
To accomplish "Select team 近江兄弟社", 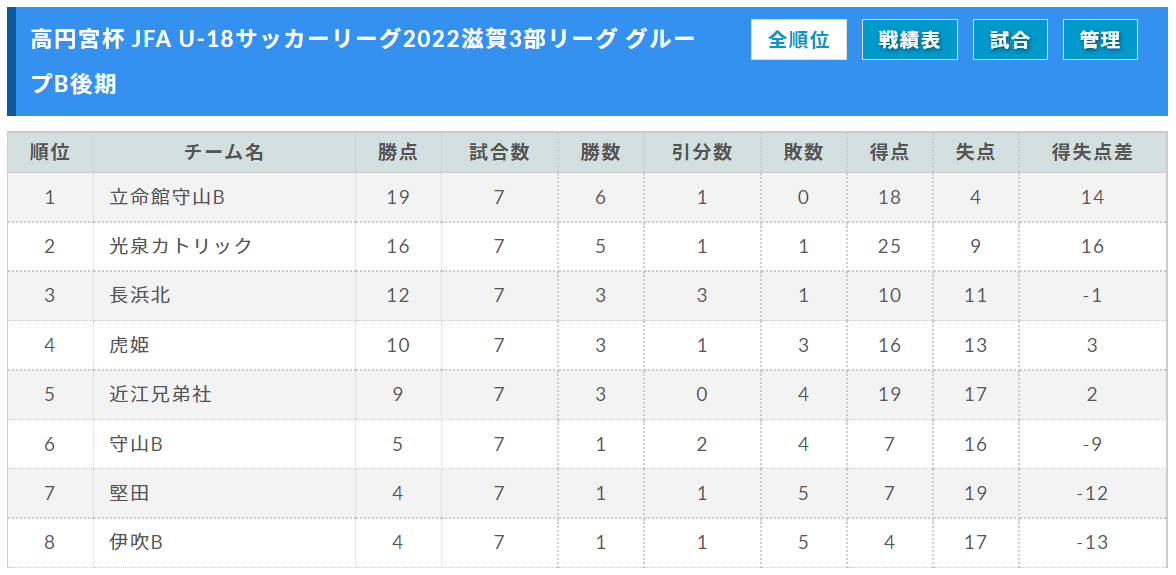I will 160,394.
